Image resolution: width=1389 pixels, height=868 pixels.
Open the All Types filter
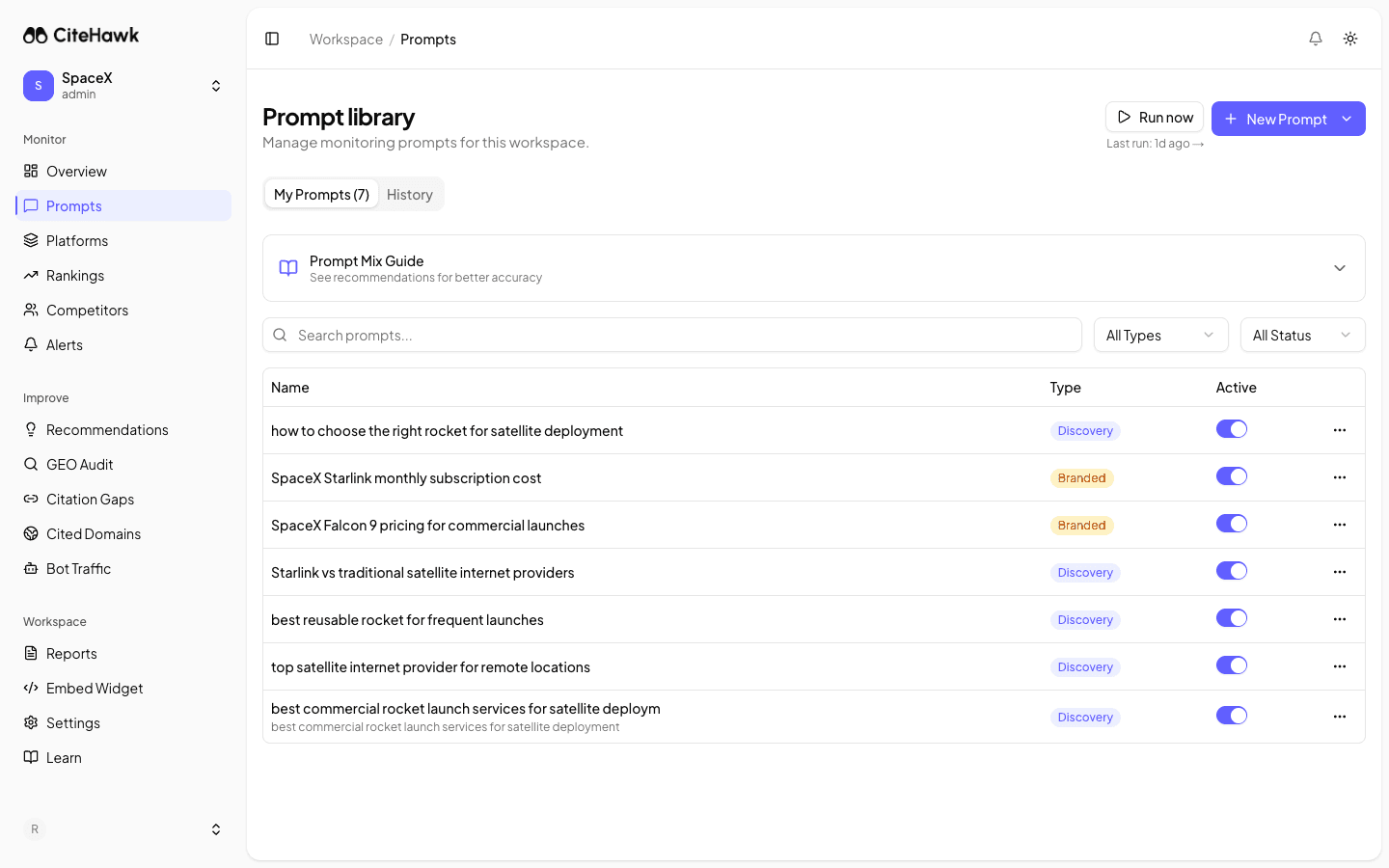pos(1161,335)
